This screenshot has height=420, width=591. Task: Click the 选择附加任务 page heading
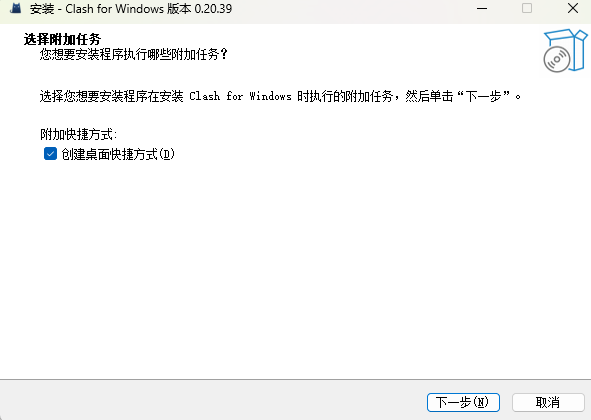63,39
